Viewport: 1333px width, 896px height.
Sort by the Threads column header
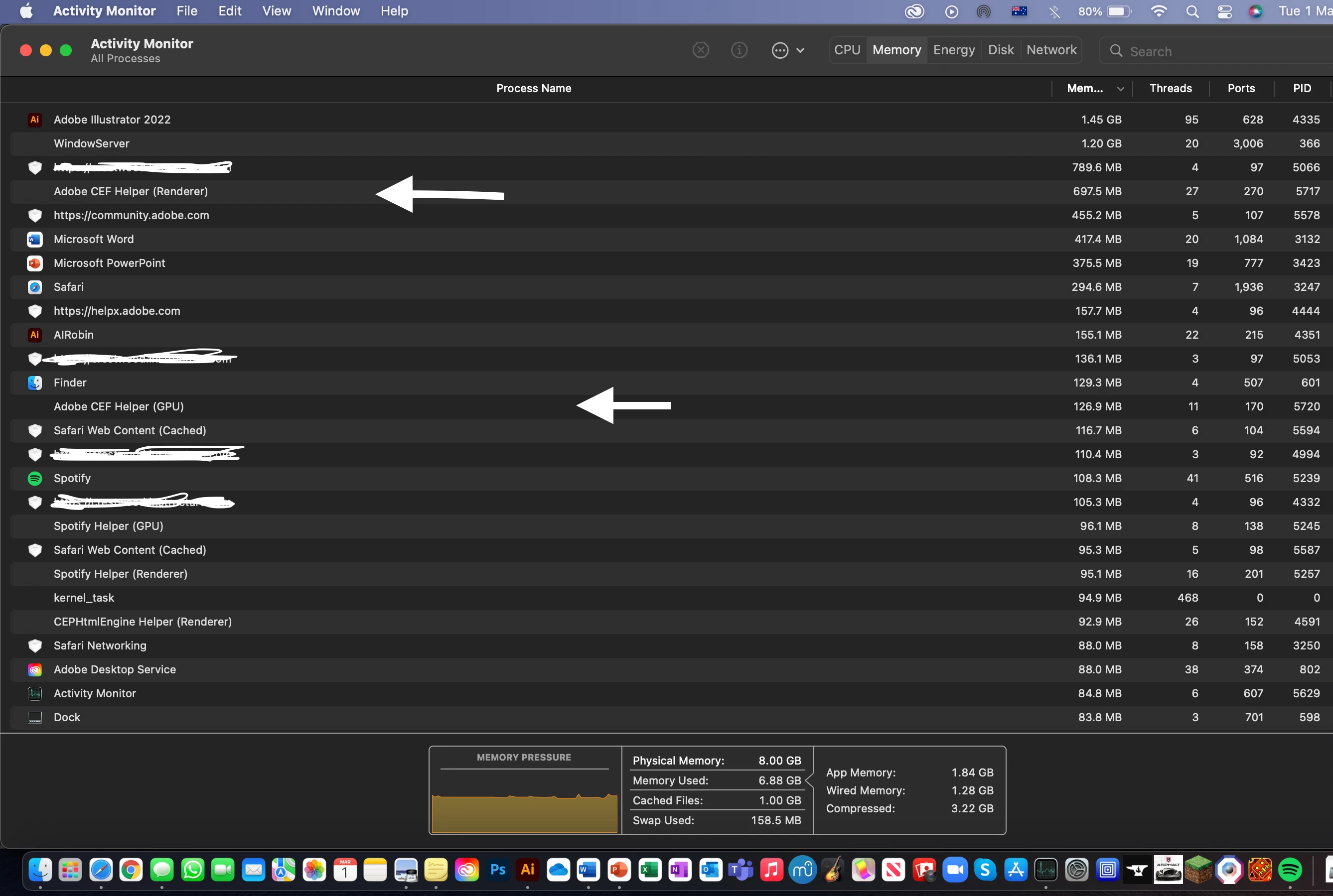point(1170,89)
